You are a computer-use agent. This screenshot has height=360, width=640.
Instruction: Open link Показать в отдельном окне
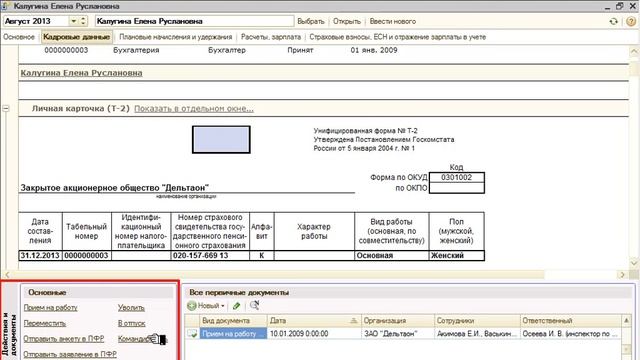194,109
